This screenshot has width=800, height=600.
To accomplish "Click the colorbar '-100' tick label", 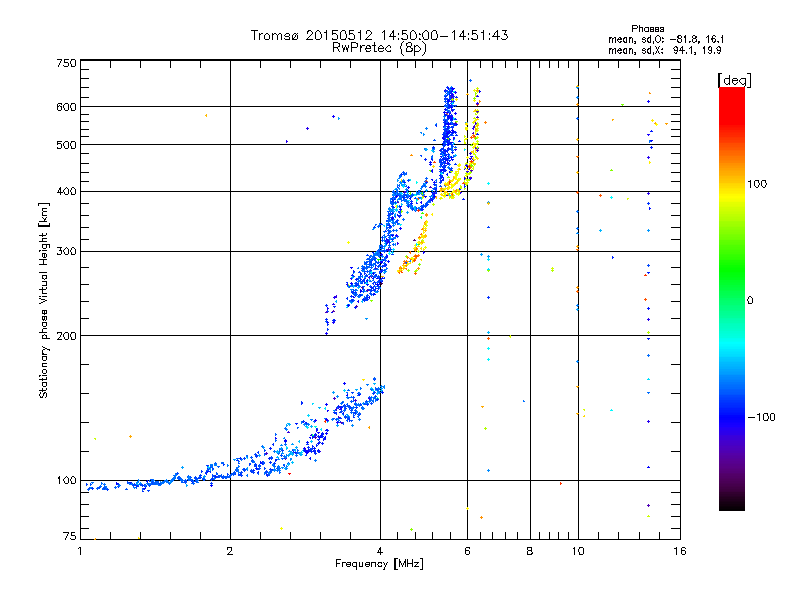I will tap(761, 417).
